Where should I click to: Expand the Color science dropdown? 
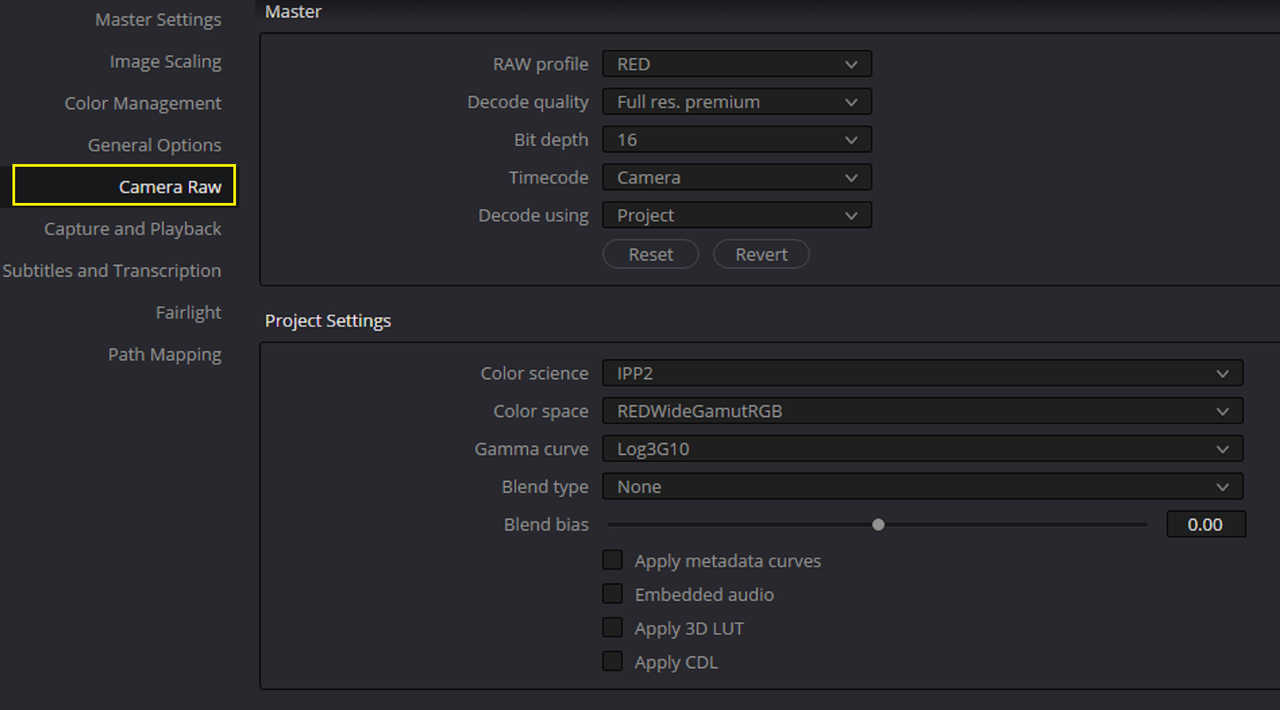923,373
